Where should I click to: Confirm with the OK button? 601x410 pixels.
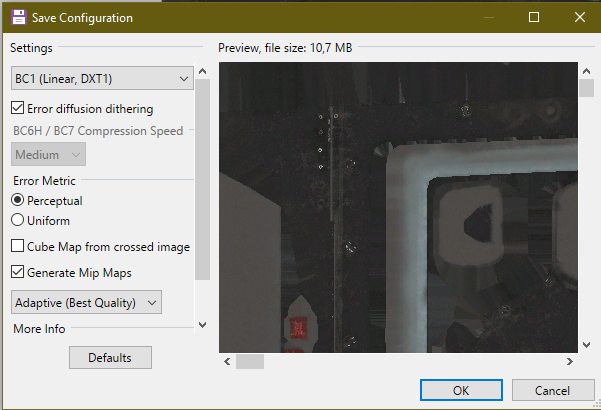tap(461, 390)
